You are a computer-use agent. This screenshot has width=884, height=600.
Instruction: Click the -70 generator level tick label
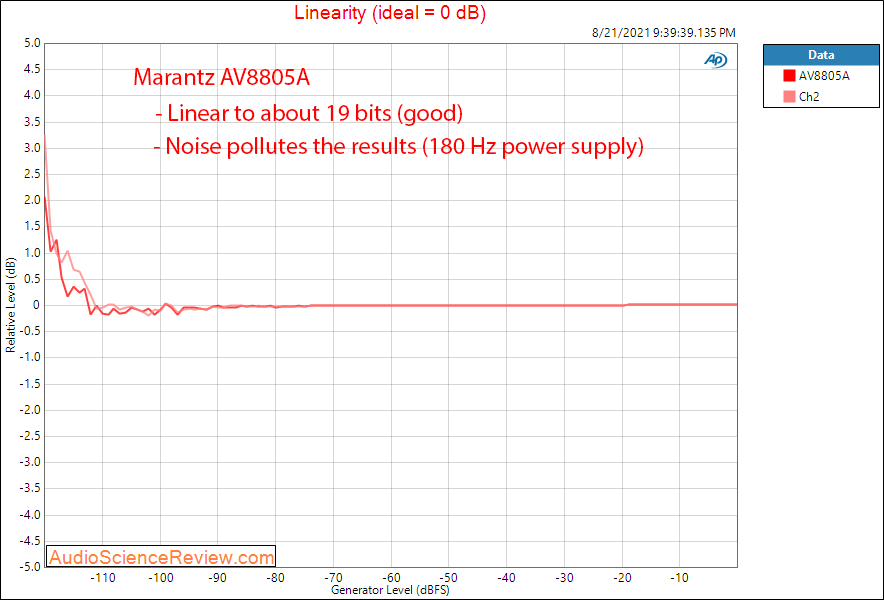pyautogui.click(x=333, y=578)
